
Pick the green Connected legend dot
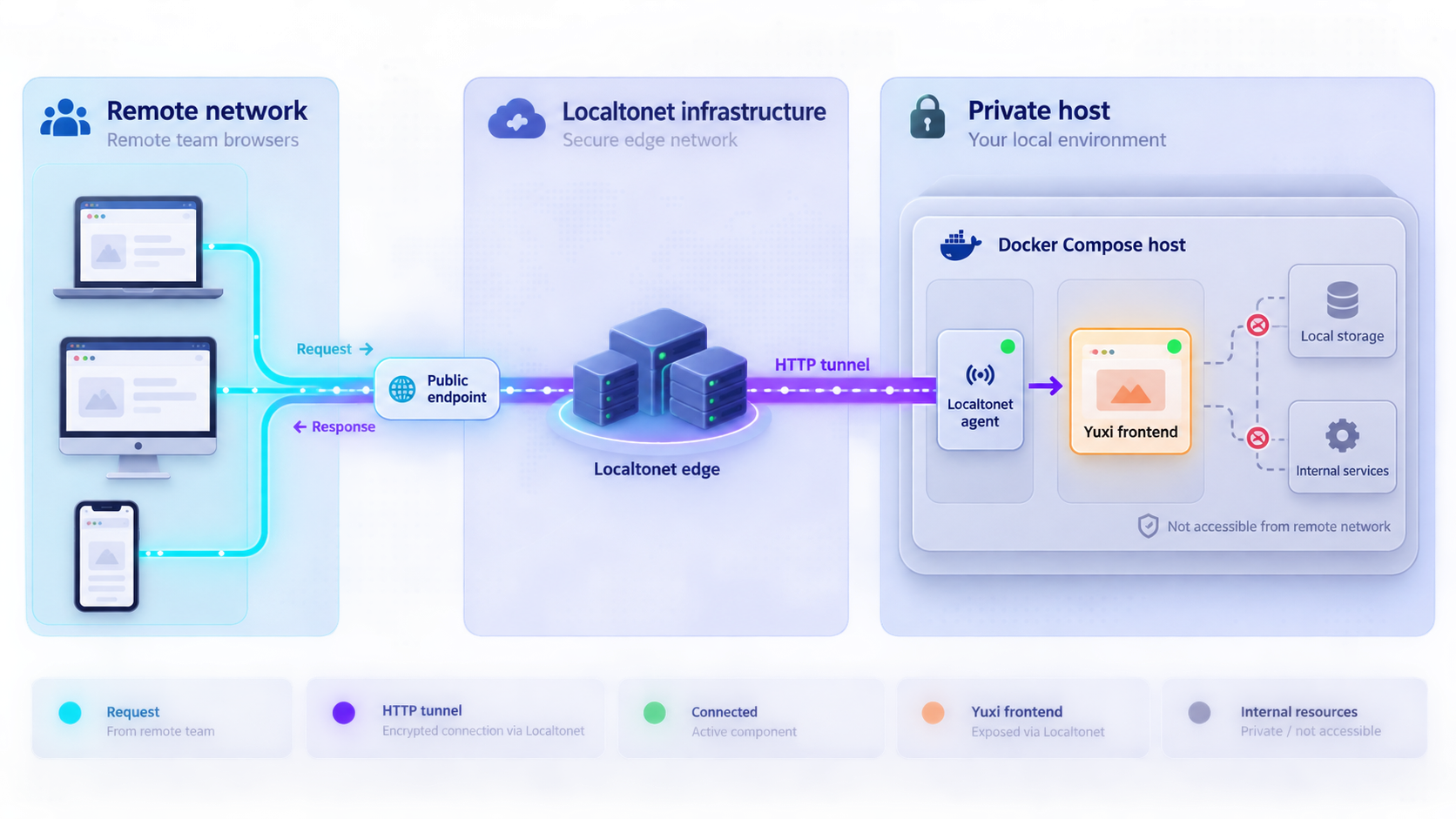click(654, 713)
